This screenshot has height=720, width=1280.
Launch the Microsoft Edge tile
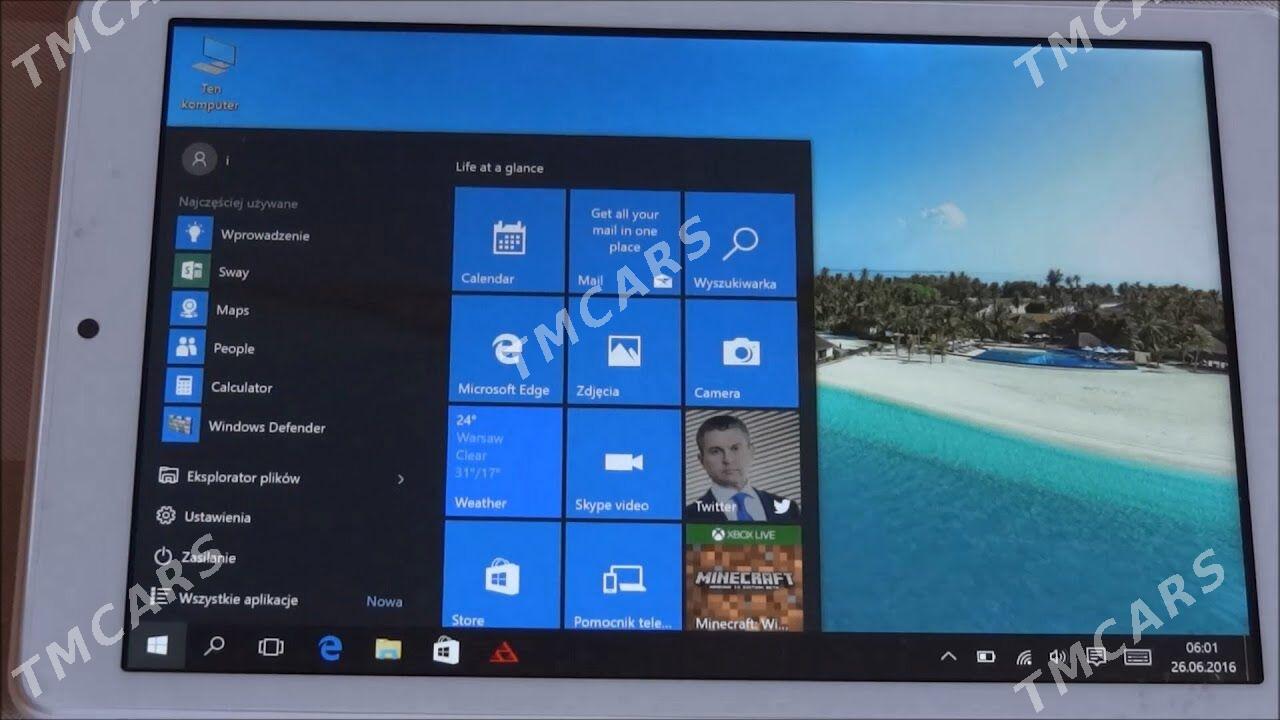(506, 348)
